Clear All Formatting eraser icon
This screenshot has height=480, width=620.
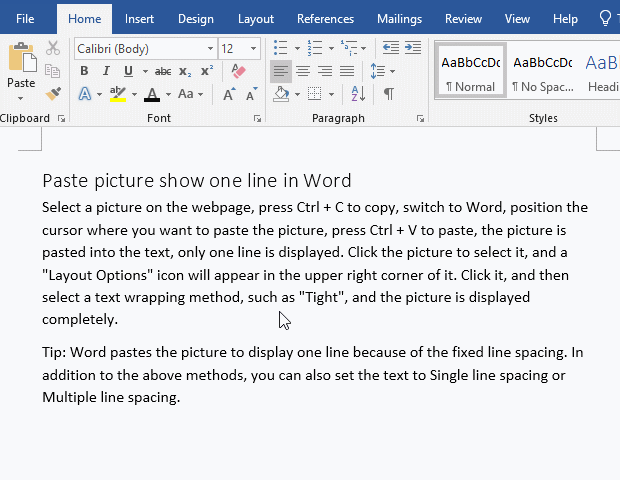point(238,71)
